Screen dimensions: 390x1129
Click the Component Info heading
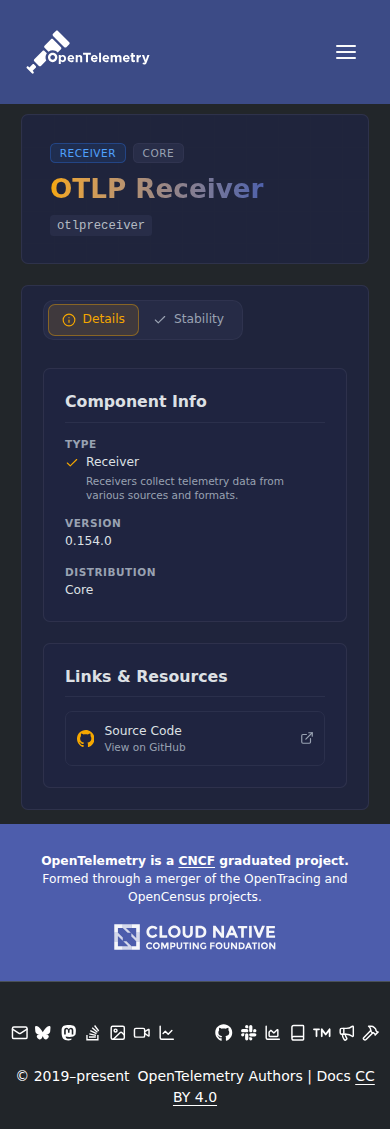[x=136, y=402]
